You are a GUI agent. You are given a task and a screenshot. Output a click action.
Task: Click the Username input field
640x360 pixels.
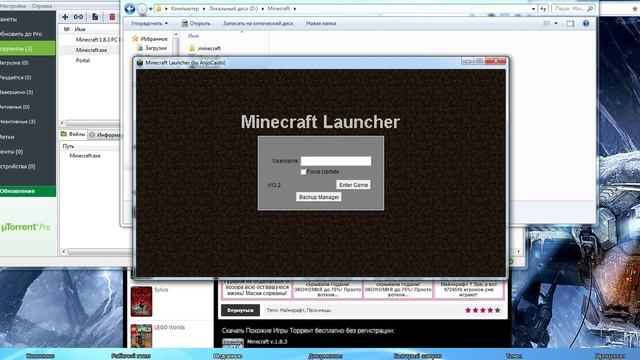coord(336,161)
